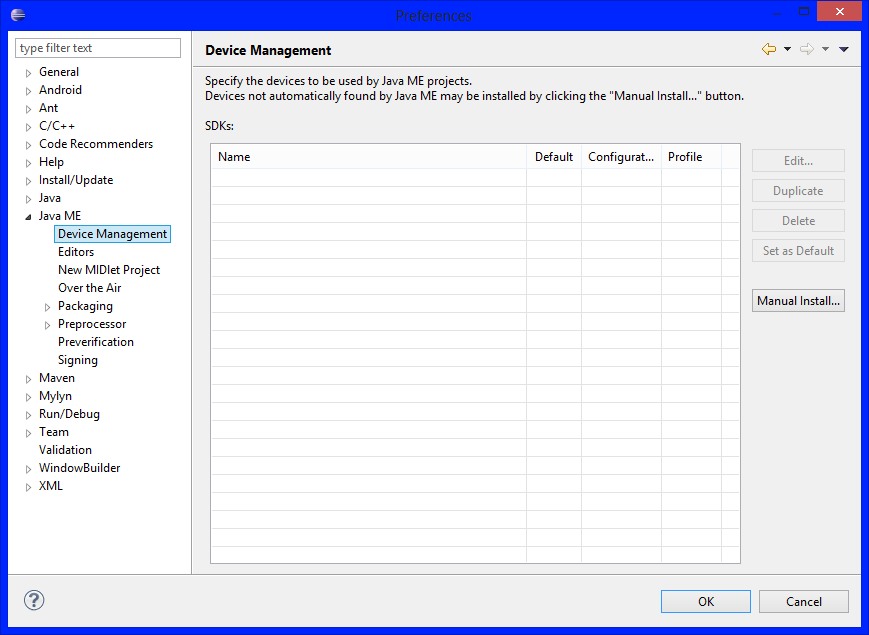This screenshot has width=869, height=635.
Task: Click the back navigation arrow
Action: (770, 49)
